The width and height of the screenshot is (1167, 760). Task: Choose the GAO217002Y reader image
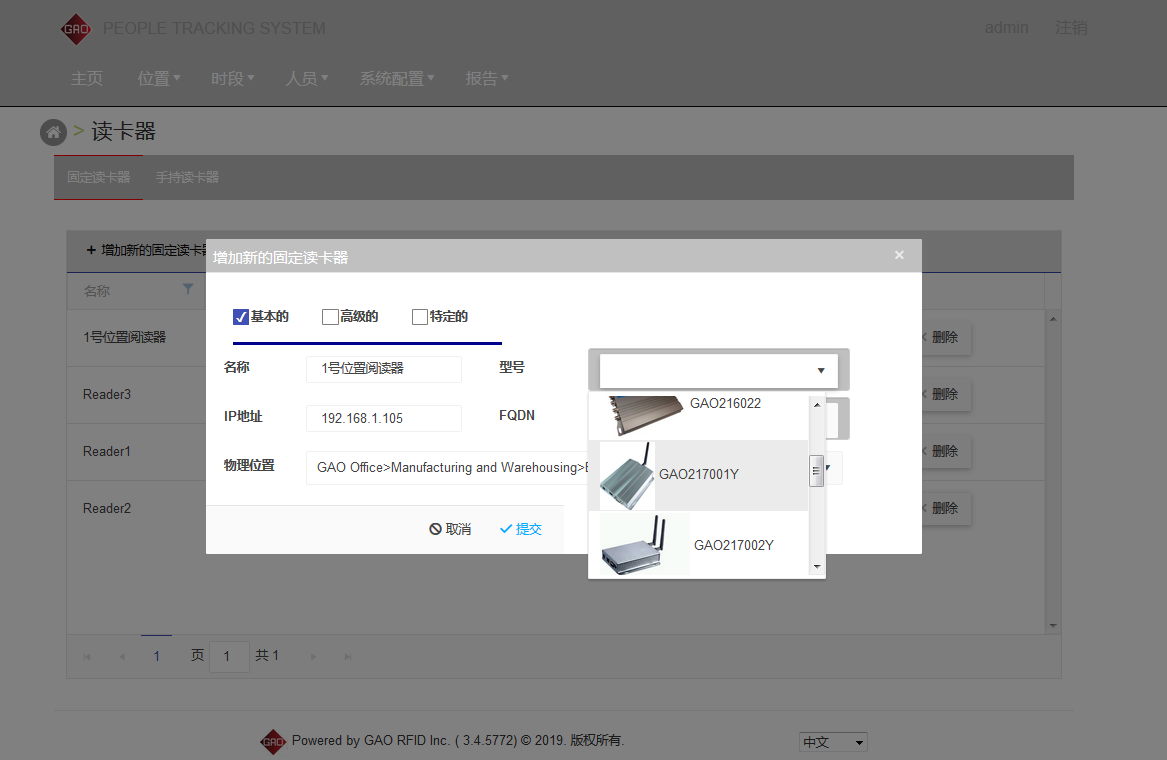point(644,545)
